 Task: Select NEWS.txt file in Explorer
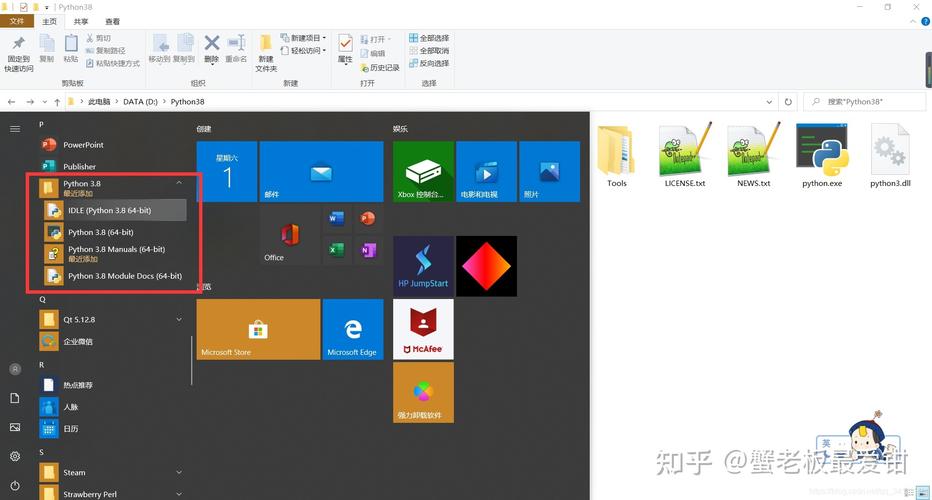pos(754,156)
